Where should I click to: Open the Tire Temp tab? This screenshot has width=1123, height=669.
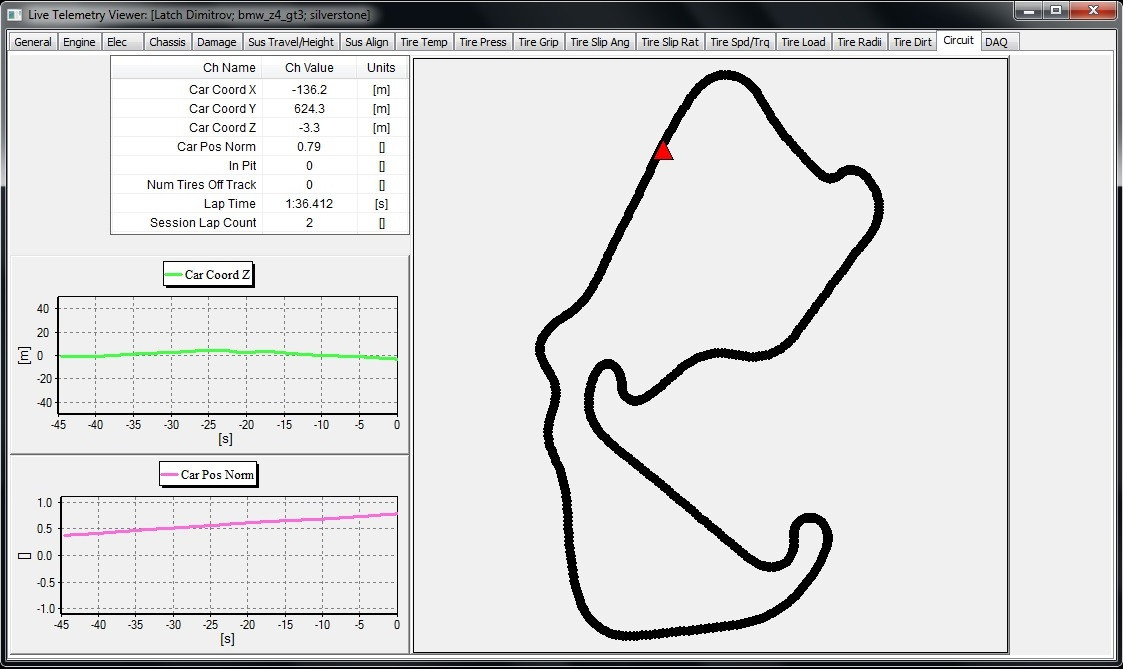(x=424, y=41)
